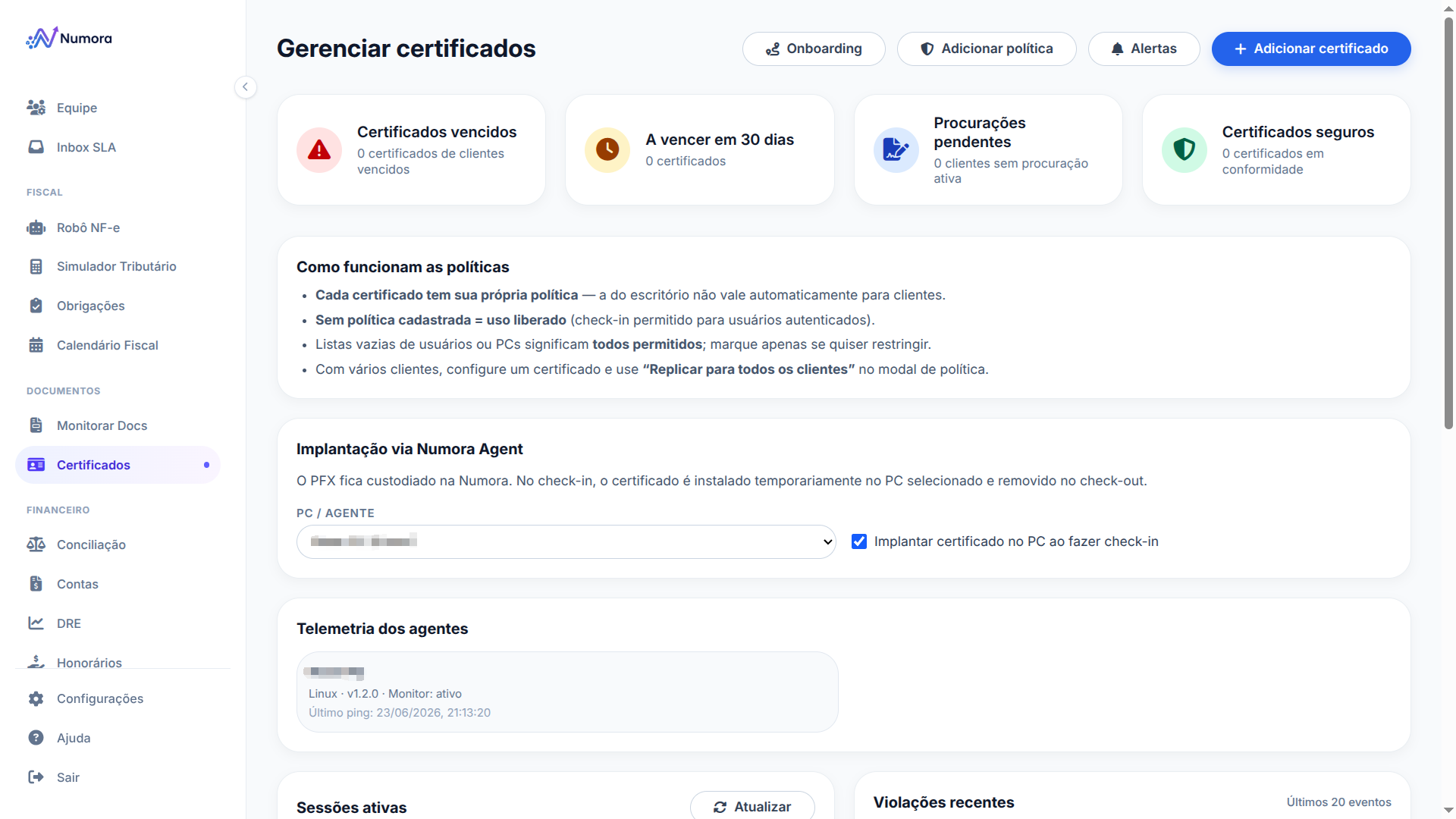Click the agent telemetry card
The height and width of the screenshot is (819, 1456).
point(567,692)
